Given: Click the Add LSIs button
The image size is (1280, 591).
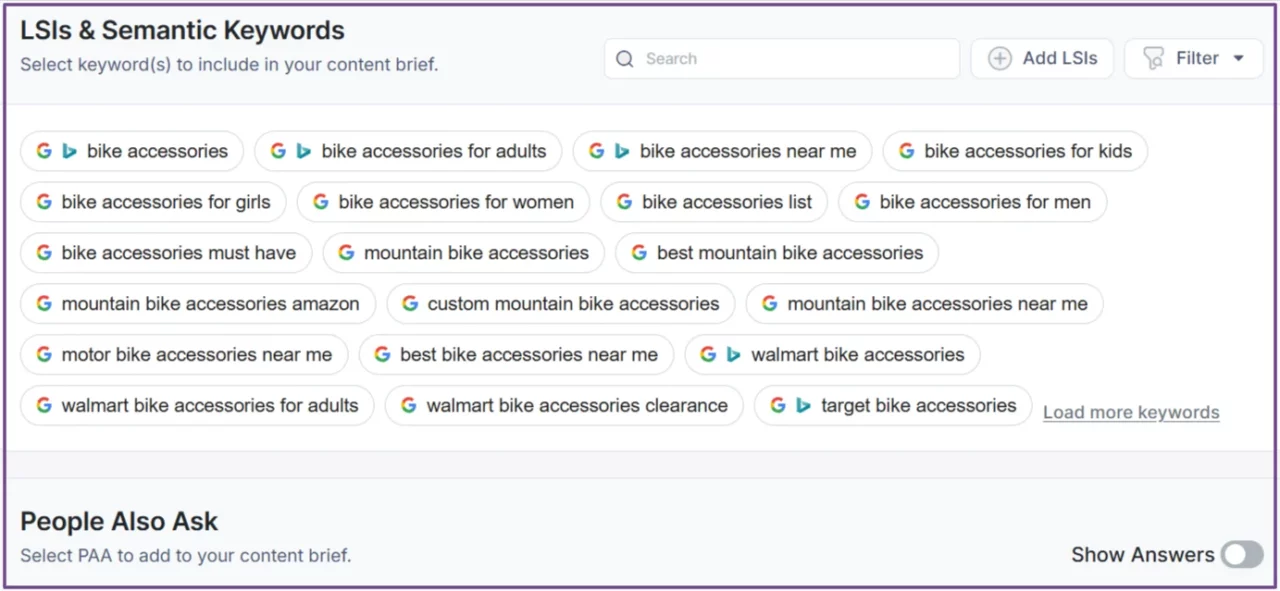Looking at the screenshot, I should (1042, 58).
